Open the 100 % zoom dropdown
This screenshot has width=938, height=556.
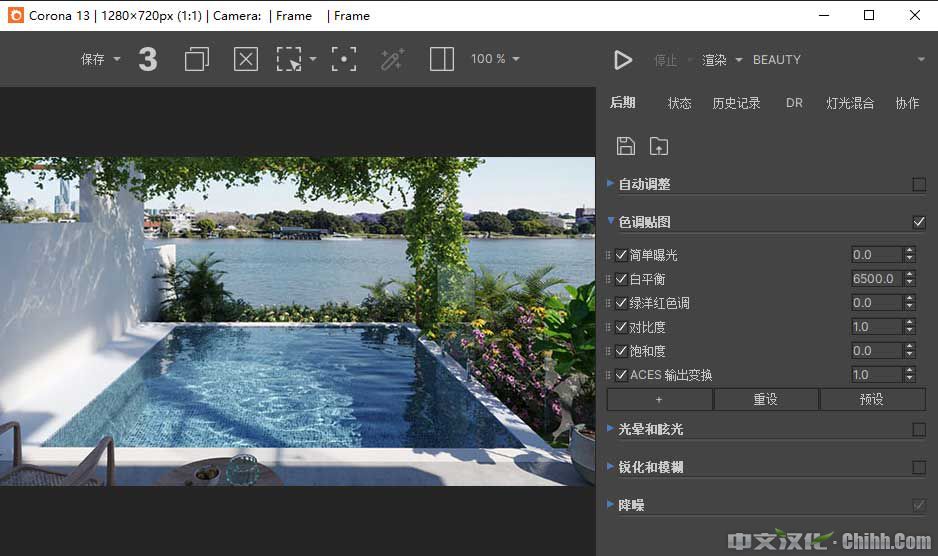pos(495,60)
